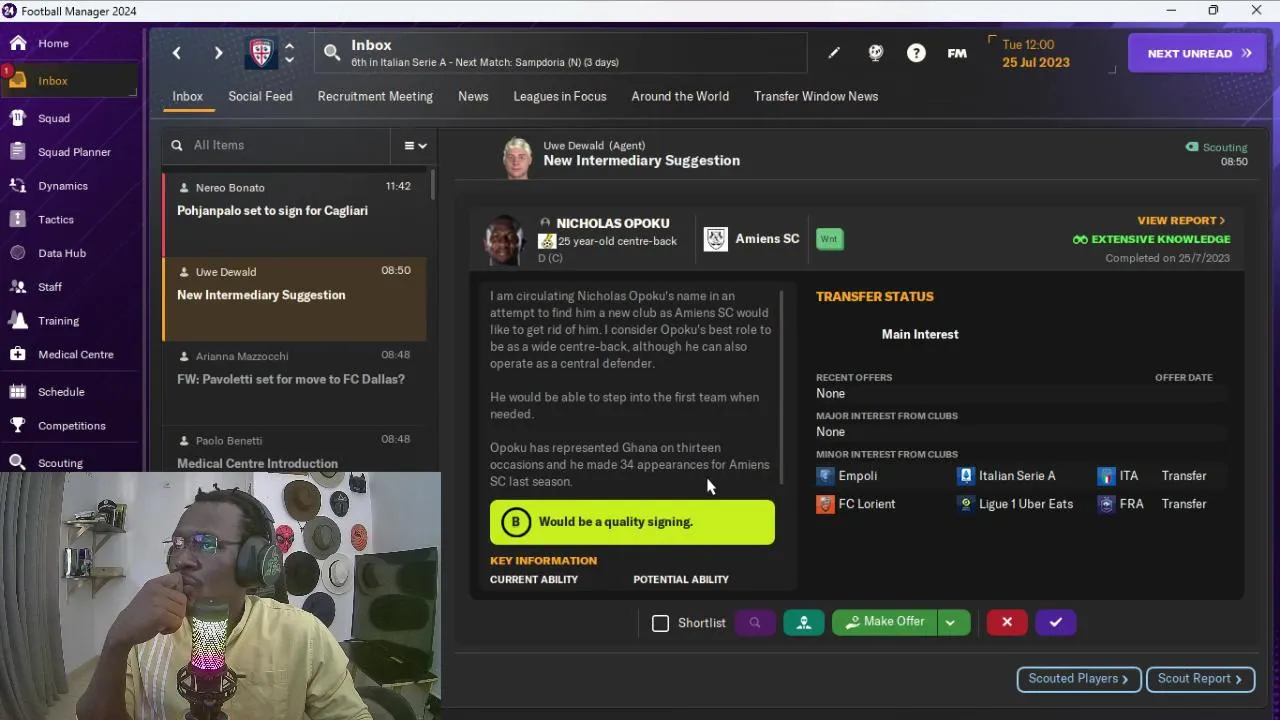Open the Medical Centre Introduction message

point(296,450)
